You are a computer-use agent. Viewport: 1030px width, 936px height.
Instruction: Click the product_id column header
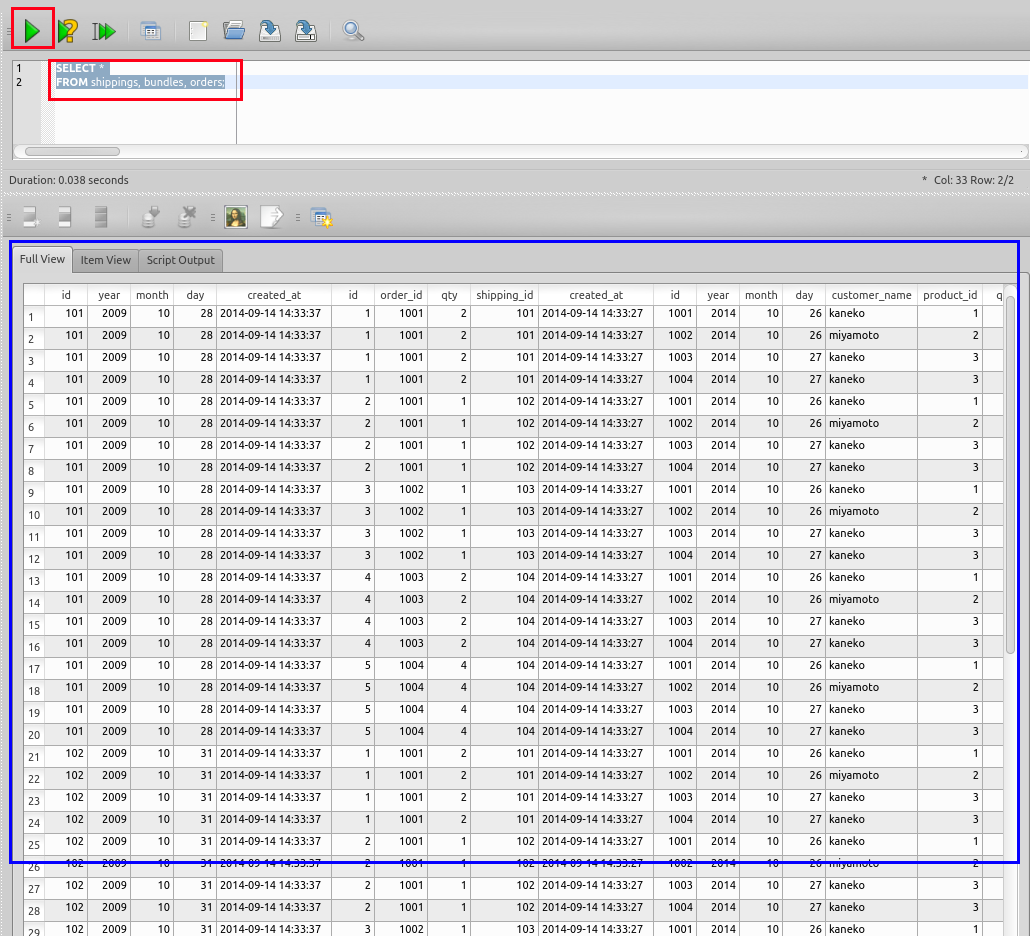click(950, 295)
